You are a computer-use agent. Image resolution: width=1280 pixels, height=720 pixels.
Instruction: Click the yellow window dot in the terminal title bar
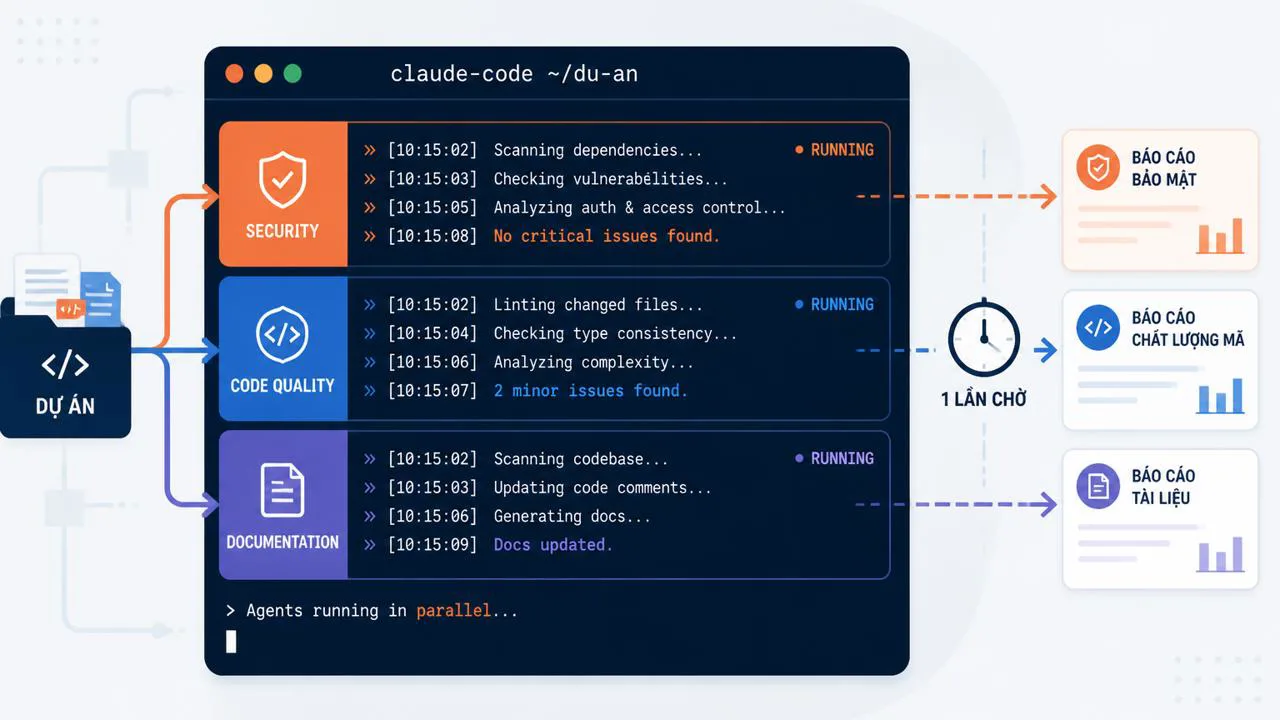tap(264, 73)
